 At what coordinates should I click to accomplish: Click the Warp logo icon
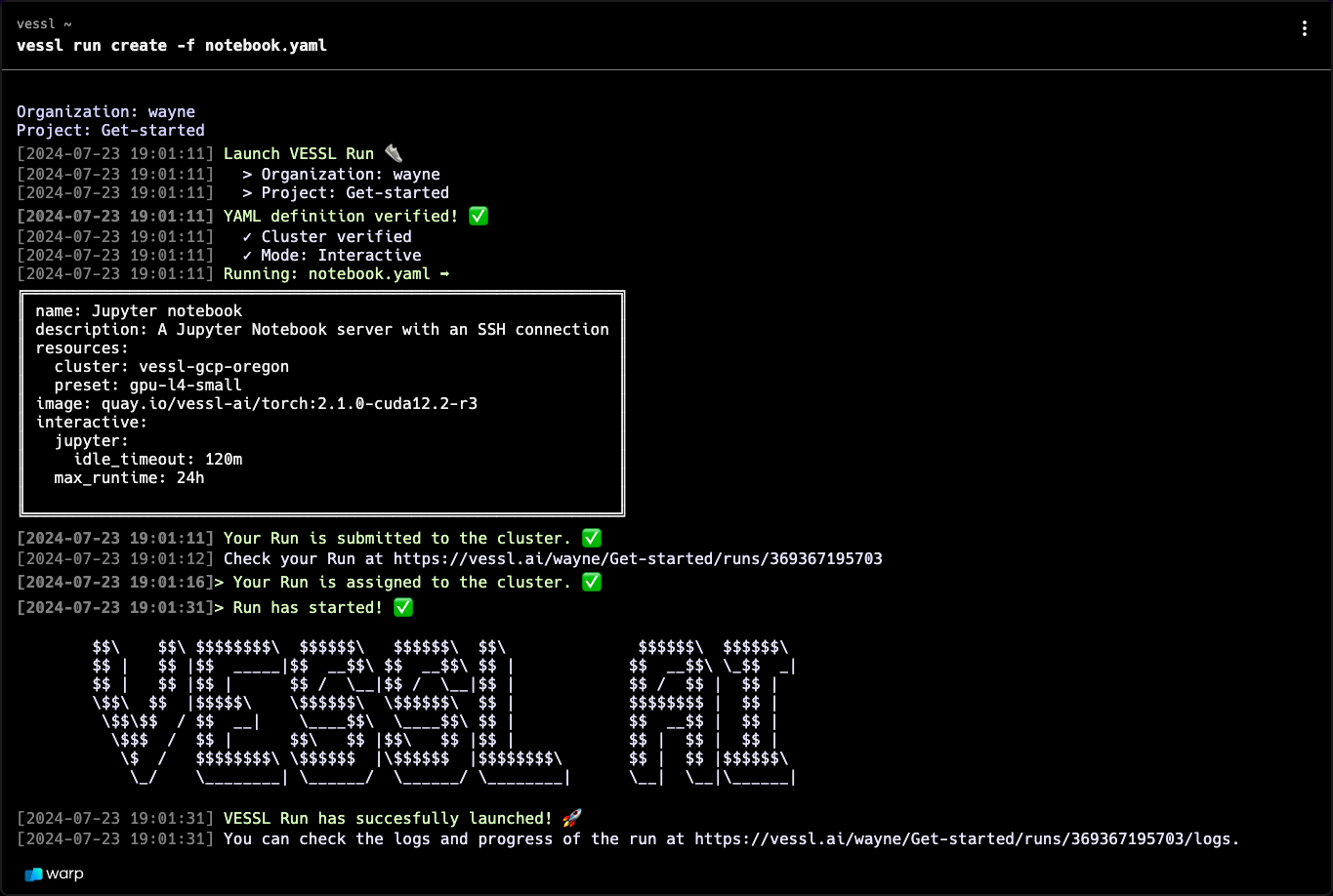34,875
